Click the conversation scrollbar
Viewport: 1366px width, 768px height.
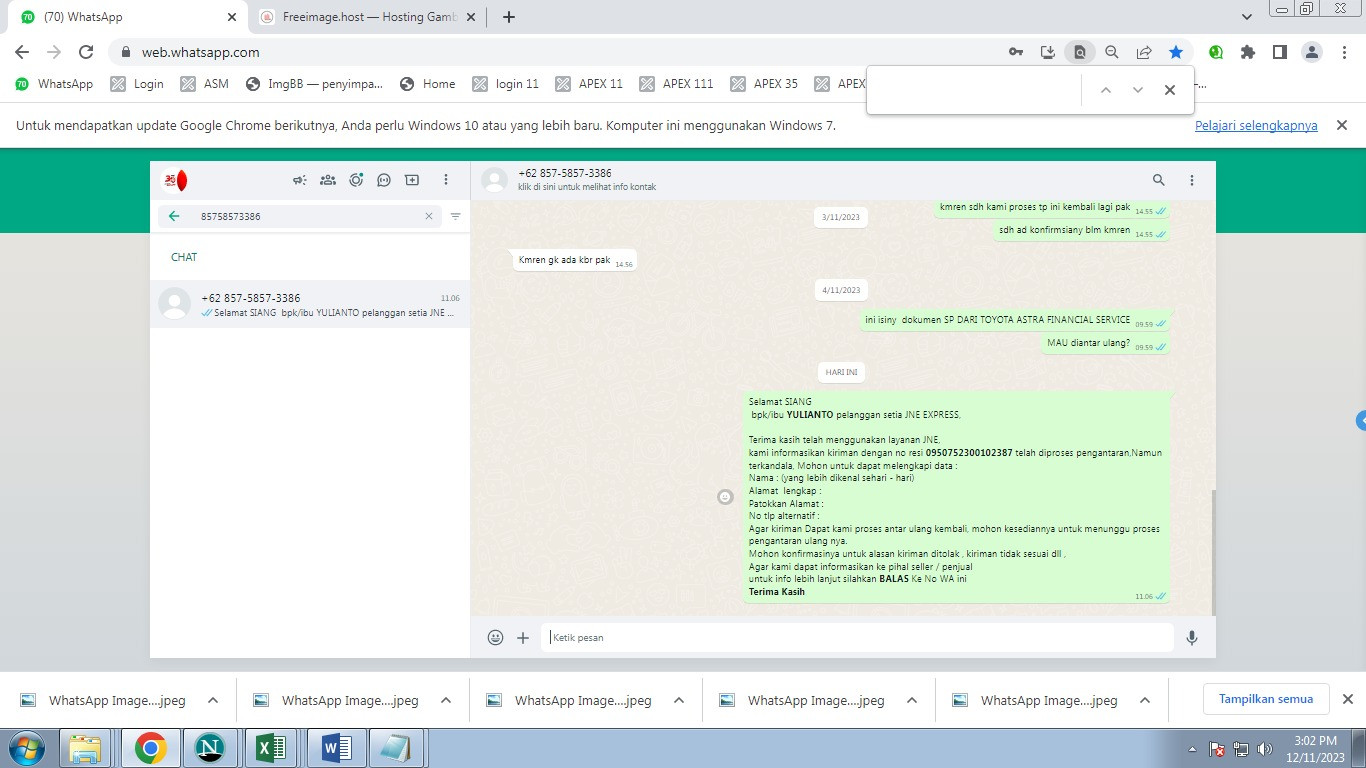pyautogui.click(x=1213, y=552)
